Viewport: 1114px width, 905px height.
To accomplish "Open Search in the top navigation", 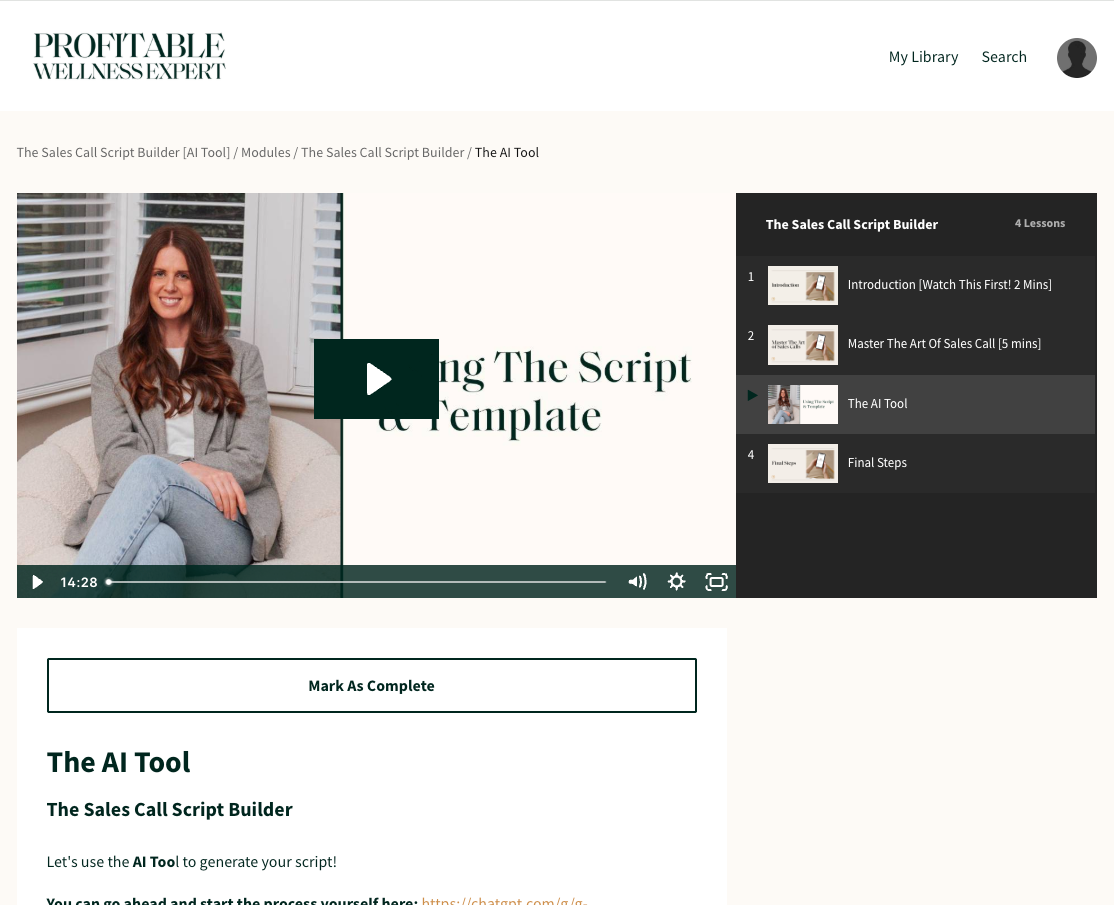I will [x=1004, y=57].
